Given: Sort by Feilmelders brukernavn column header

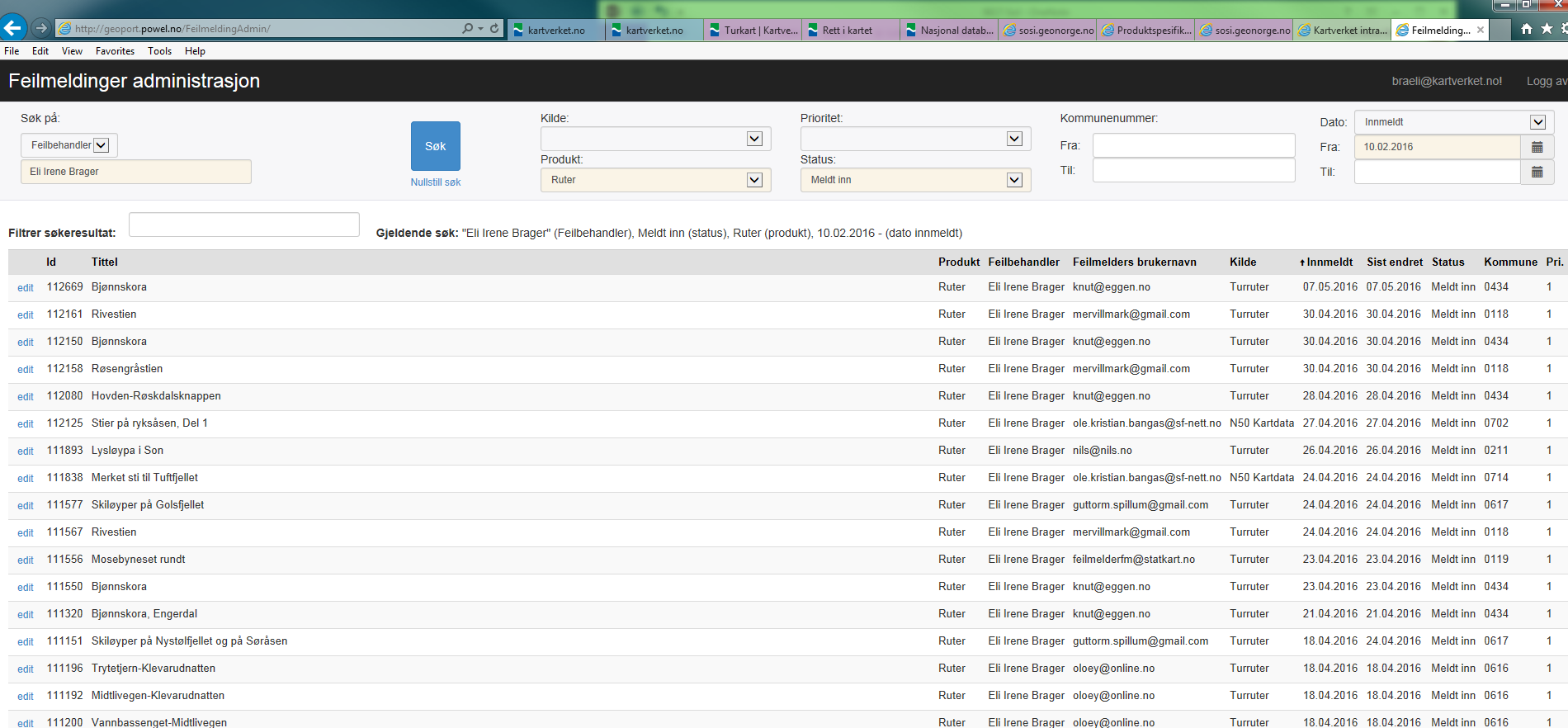Looking at the screenshot, I should point(1134,262).
